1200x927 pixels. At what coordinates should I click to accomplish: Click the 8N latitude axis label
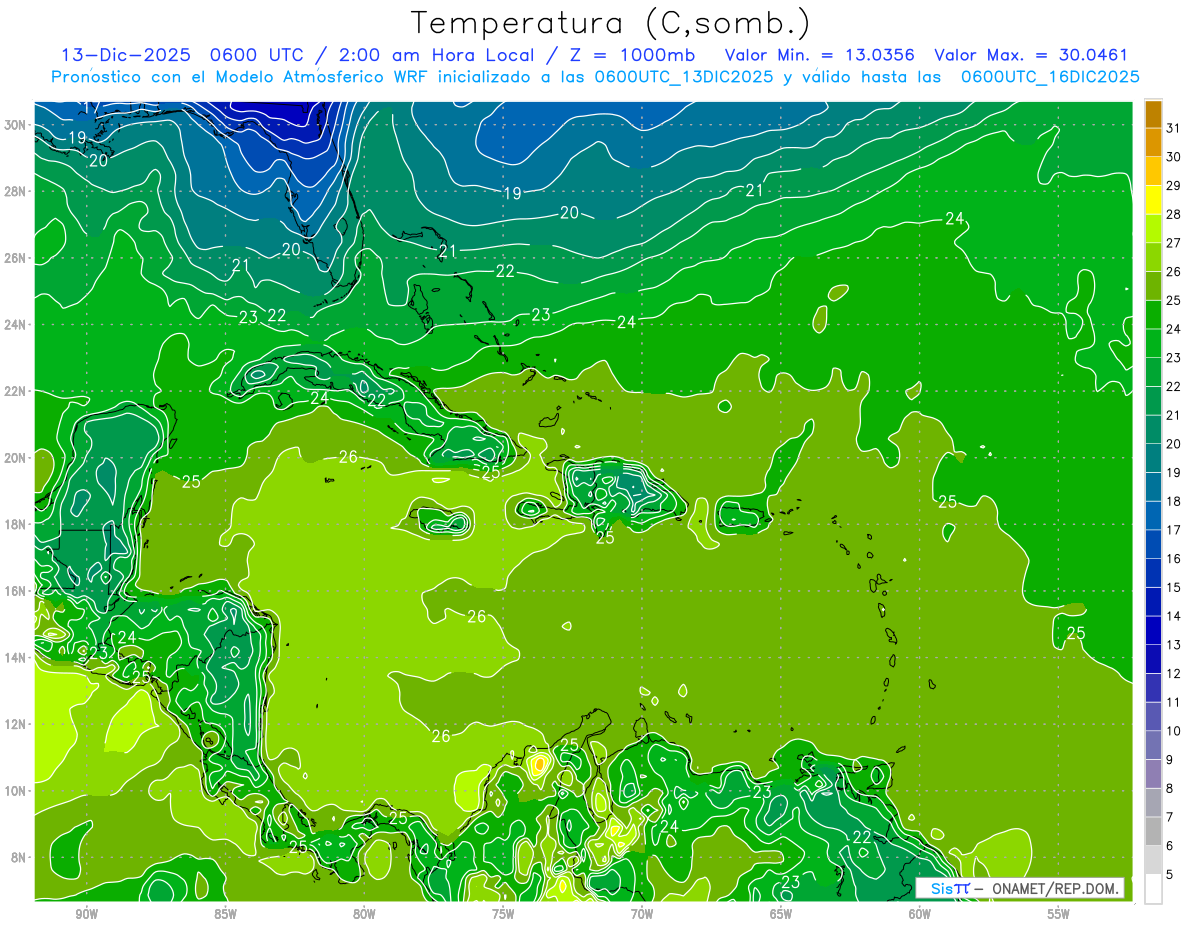point(19,857)
